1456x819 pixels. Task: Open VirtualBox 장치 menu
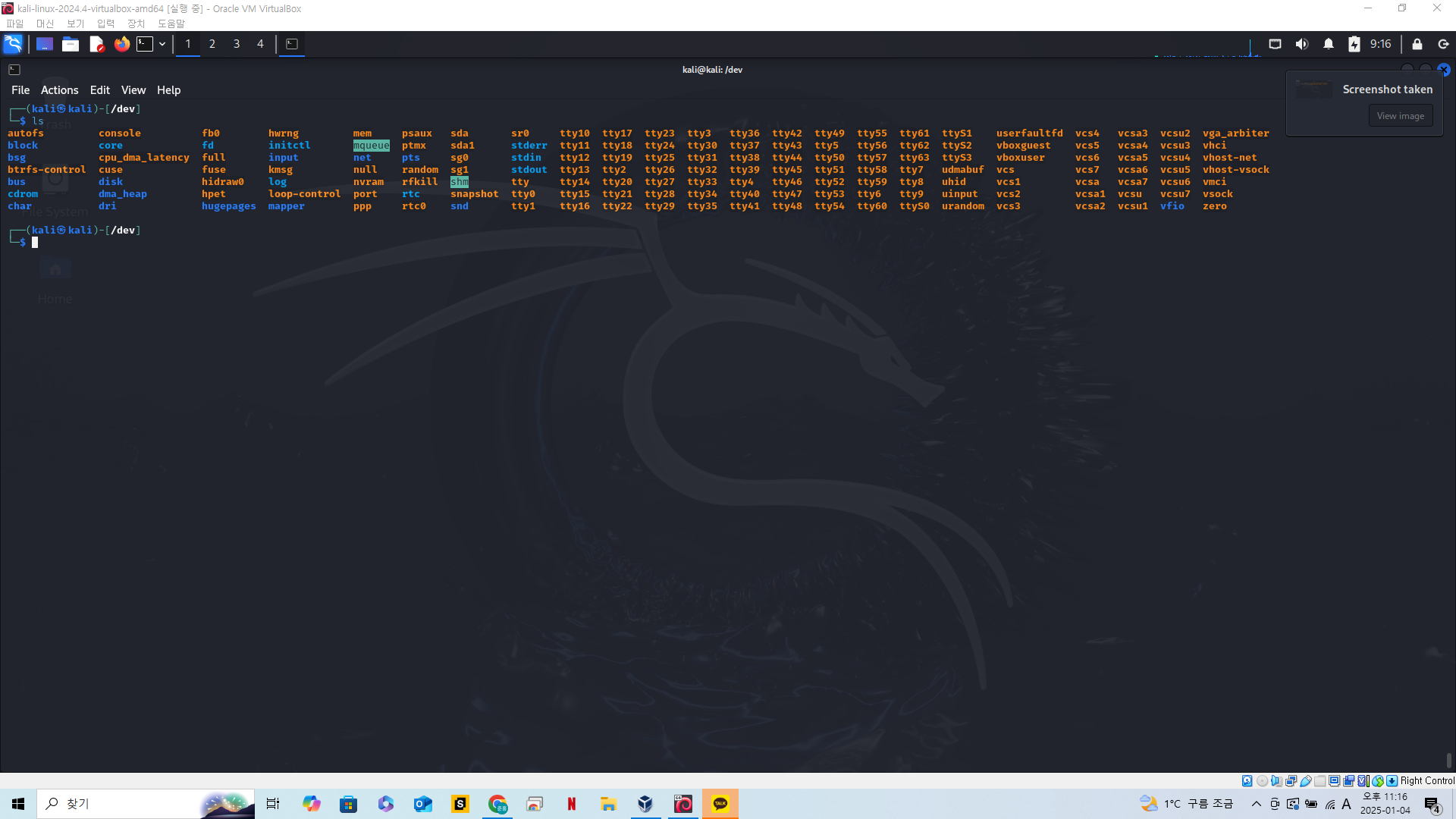(136, 24)
